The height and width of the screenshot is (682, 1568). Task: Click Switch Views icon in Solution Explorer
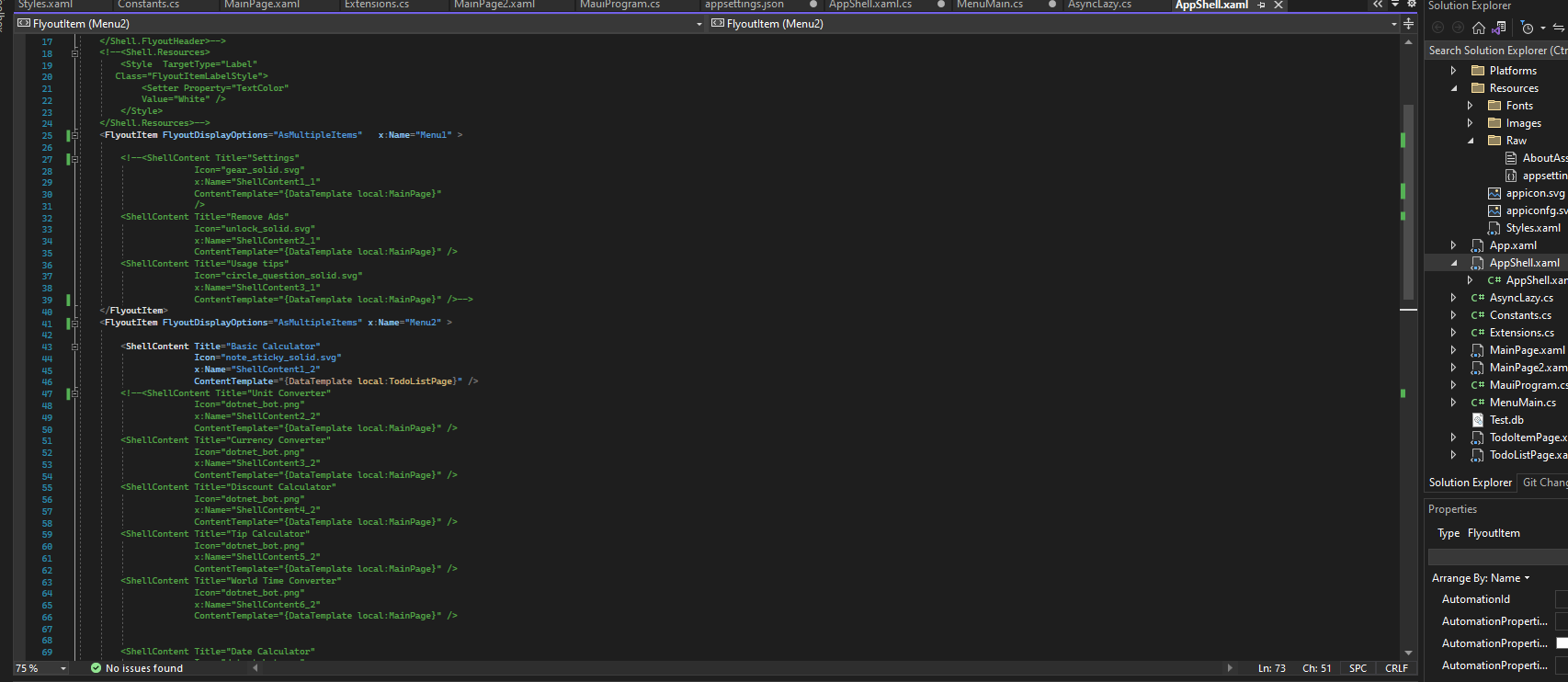click(1499, 28)
